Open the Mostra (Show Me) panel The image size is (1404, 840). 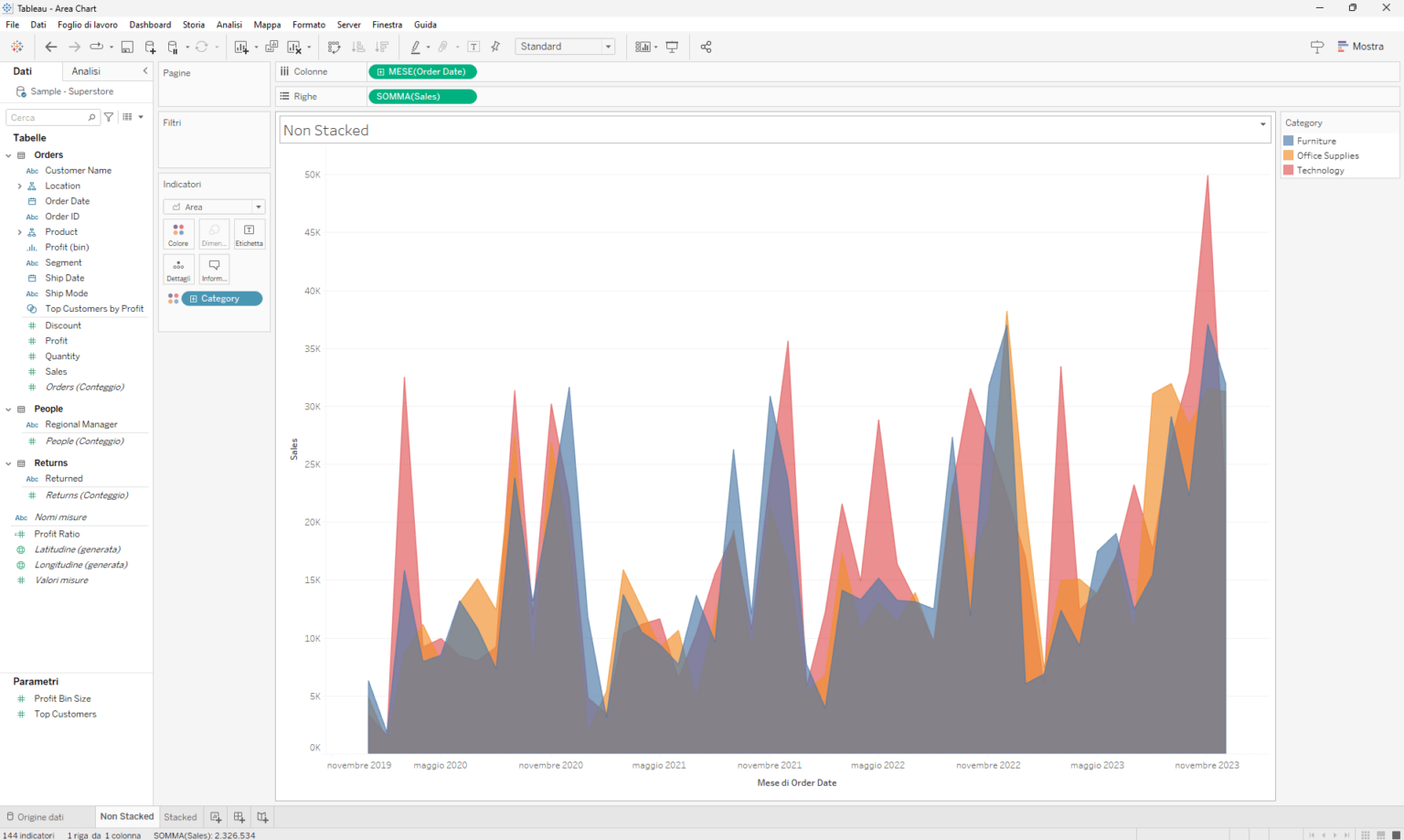pyautogui.click(x=1360, y=47)
